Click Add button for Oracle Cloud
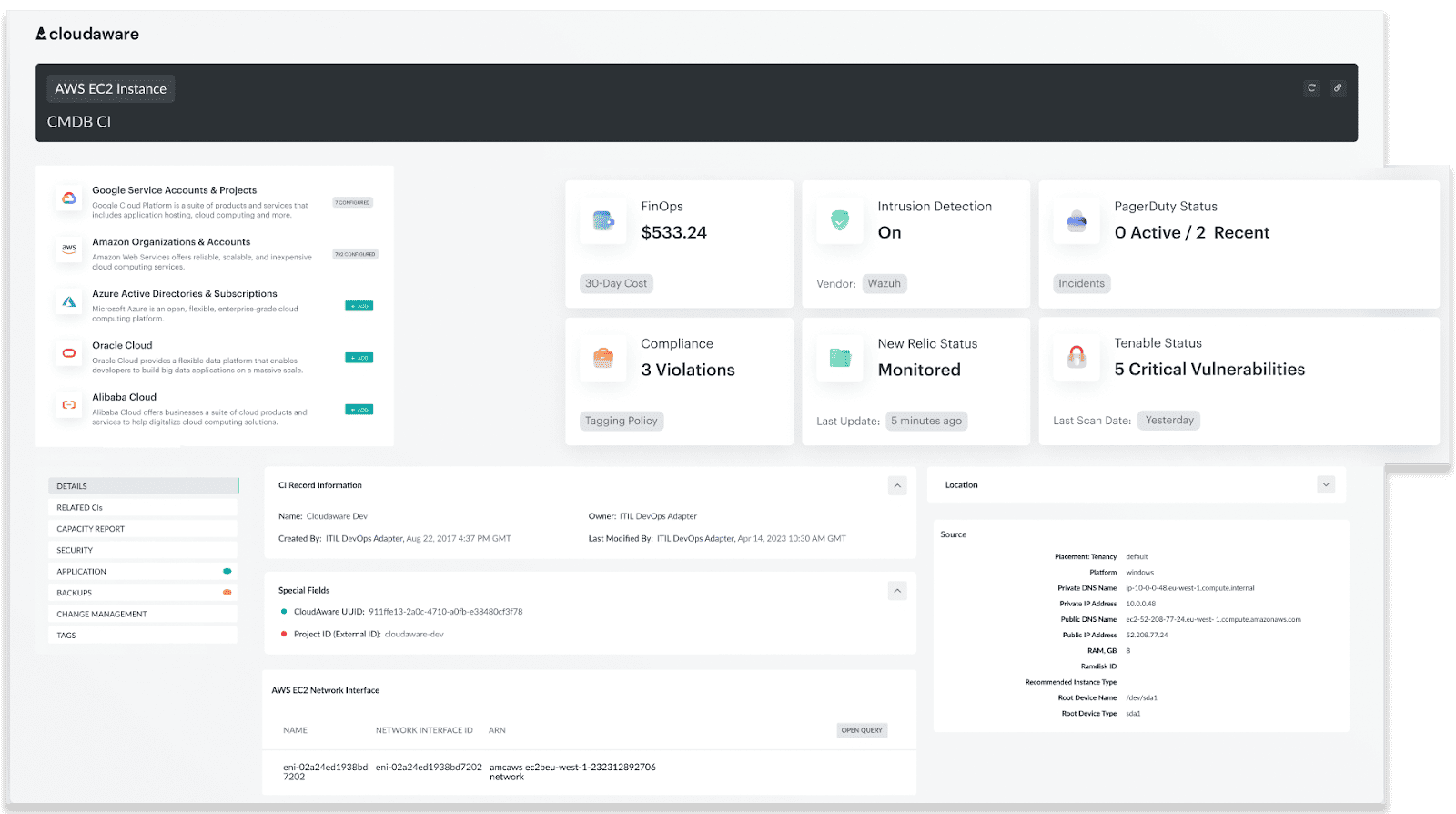This screenshot has width=1456, height=814. pos(359,358)
